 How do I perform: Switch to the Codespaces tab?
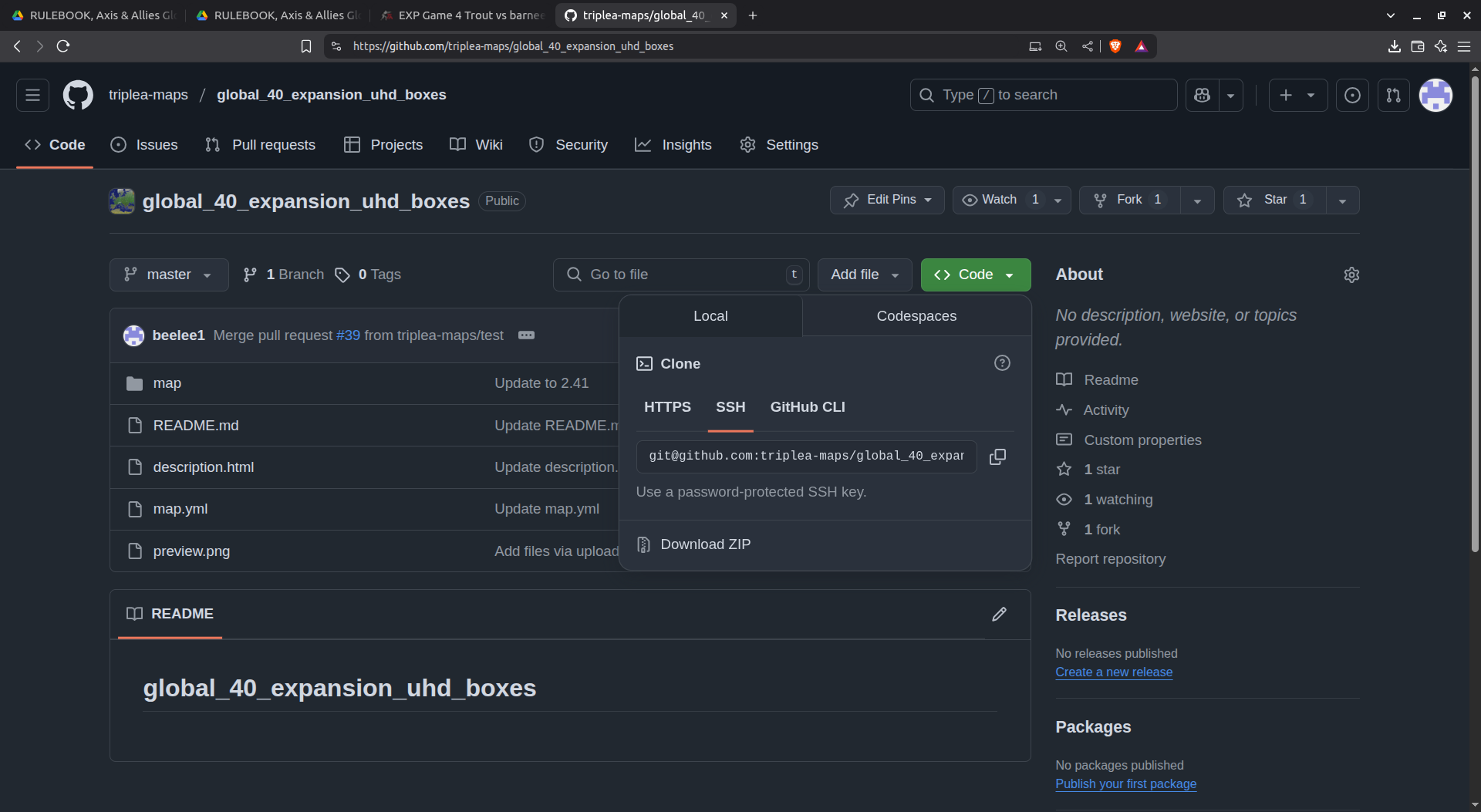916,316
